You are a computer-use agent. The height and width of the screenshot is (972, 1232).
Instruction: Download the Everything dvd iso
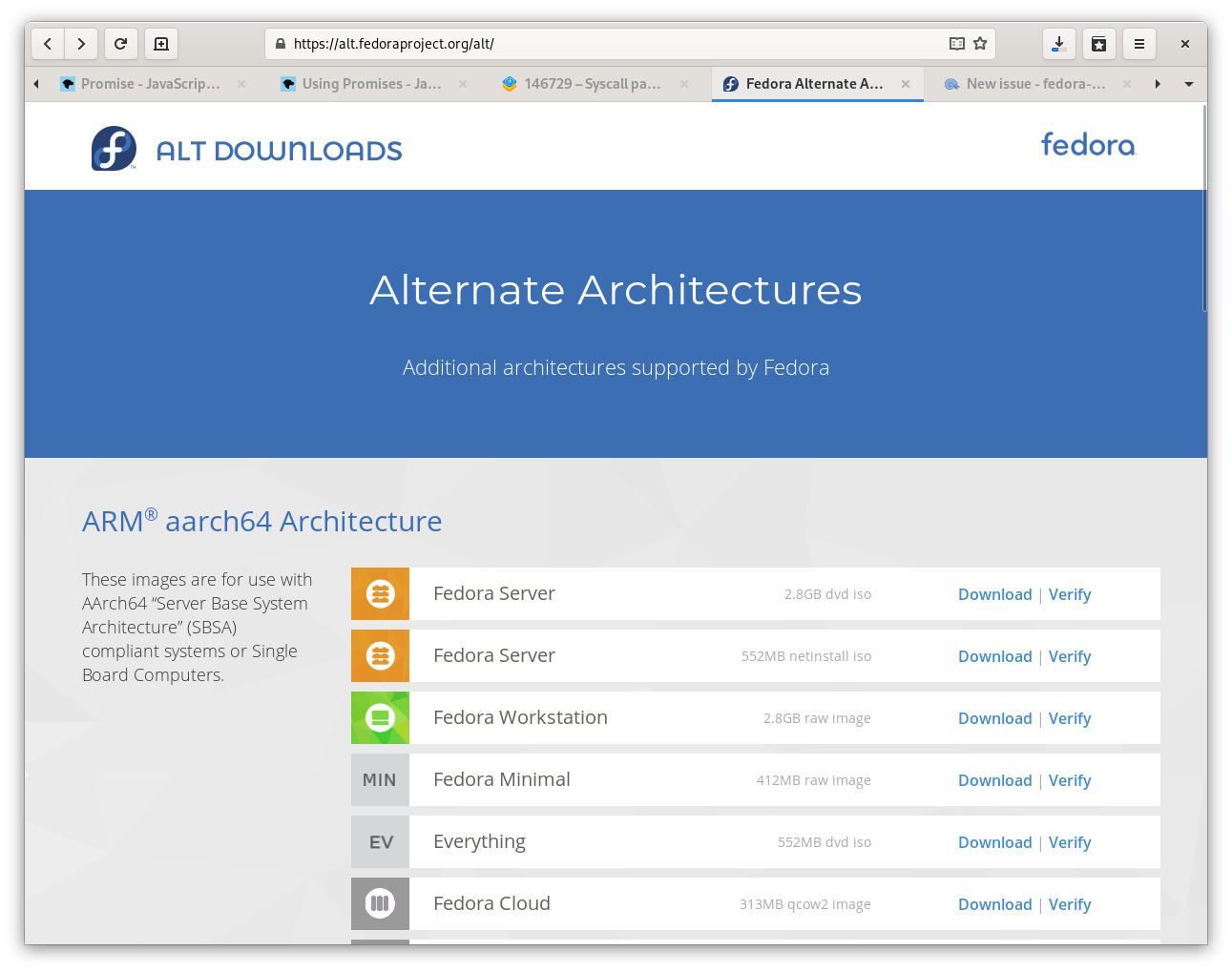click(x=995, y=842)
